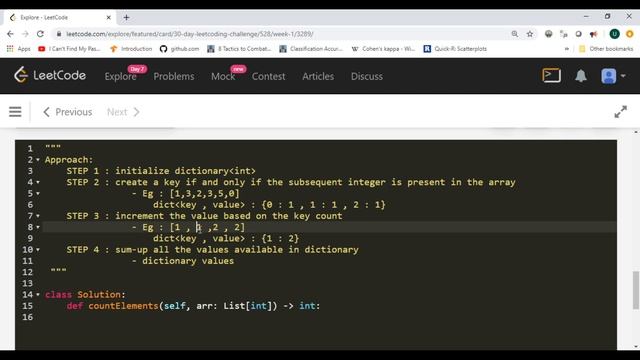
Task: Open the I Can't Find My Pas... bookmark
Action: (69, 49)
